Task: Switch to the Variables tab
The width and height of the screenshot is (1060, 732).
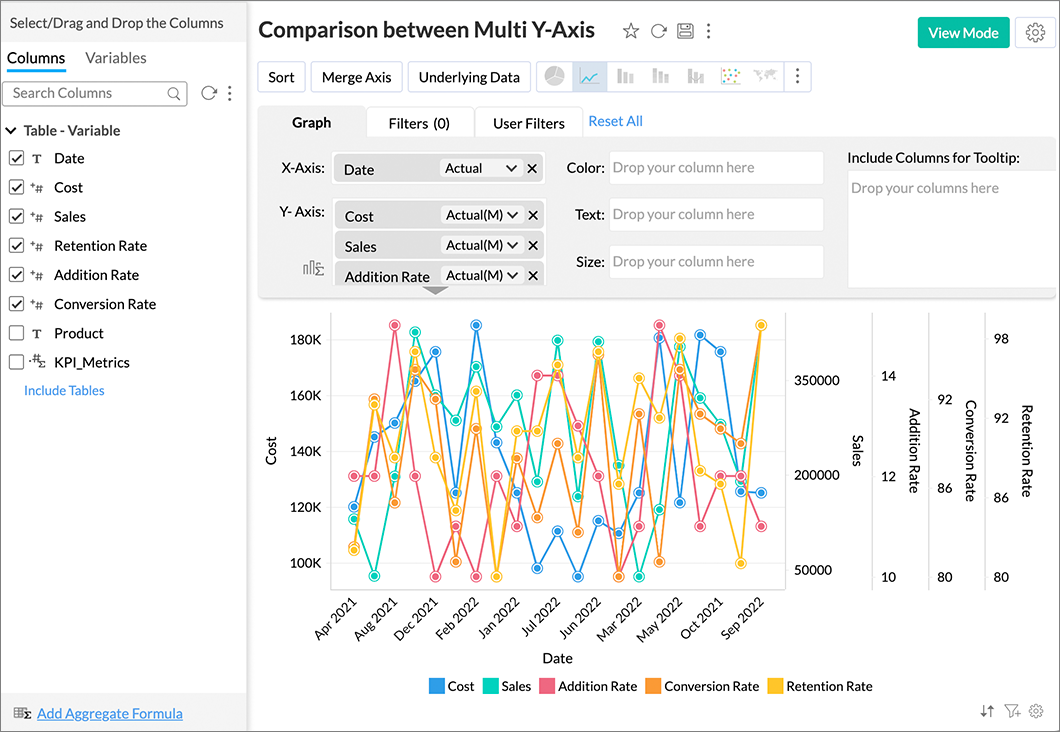Action: click(116, 58)
